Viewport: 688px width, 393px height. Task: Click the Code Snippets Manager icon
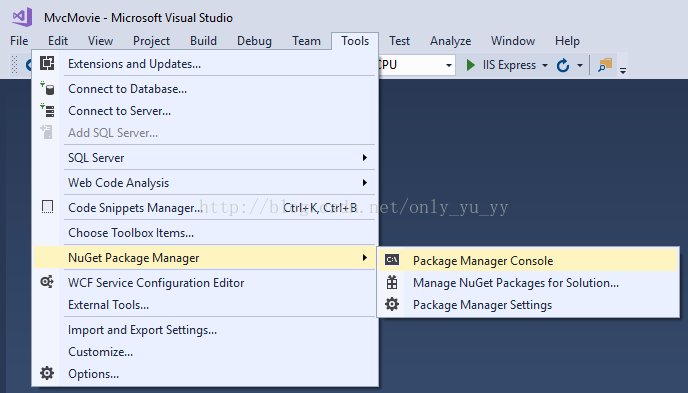point(47,207)
